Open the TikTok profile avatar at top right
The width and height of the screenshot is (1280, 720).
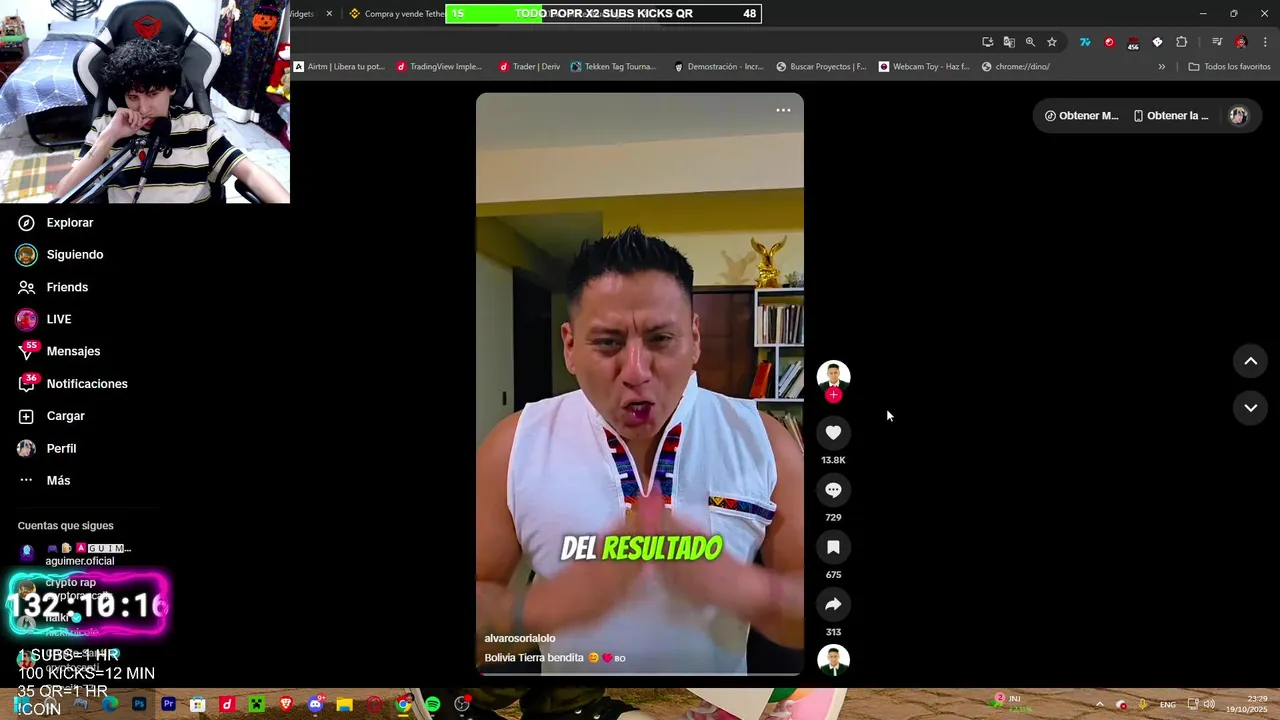point(1238,116)
